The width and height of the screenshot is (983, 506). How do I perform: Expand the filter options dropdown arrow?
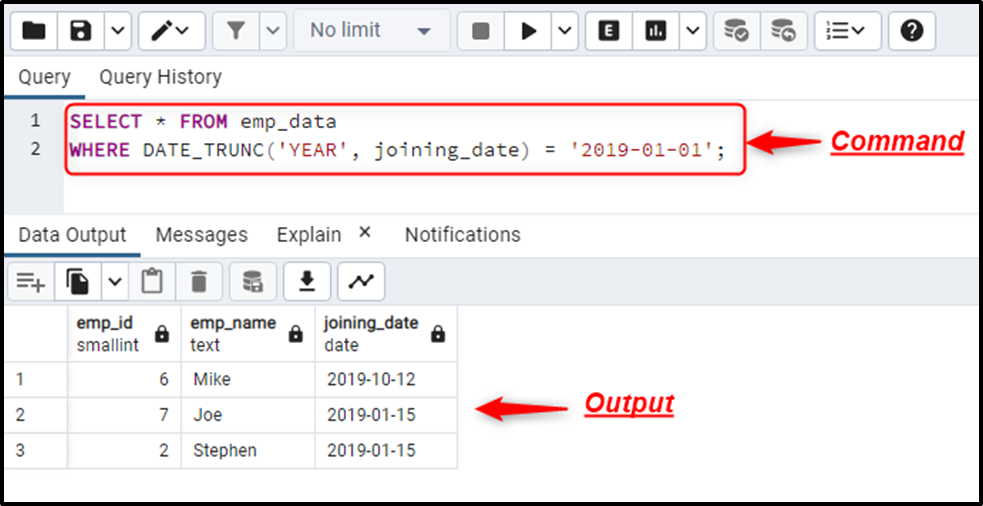tap(273, 31)
